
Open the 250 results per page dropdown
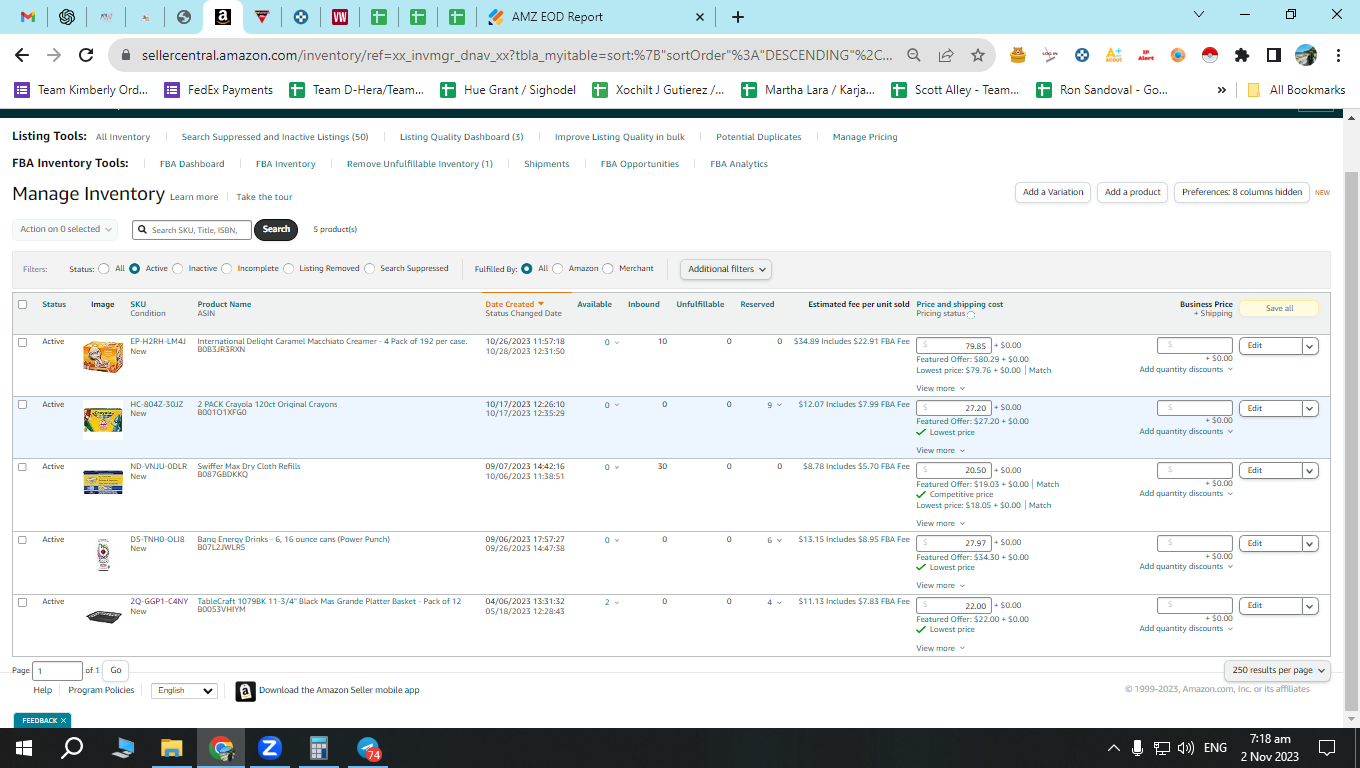[x=1277, y=670]
